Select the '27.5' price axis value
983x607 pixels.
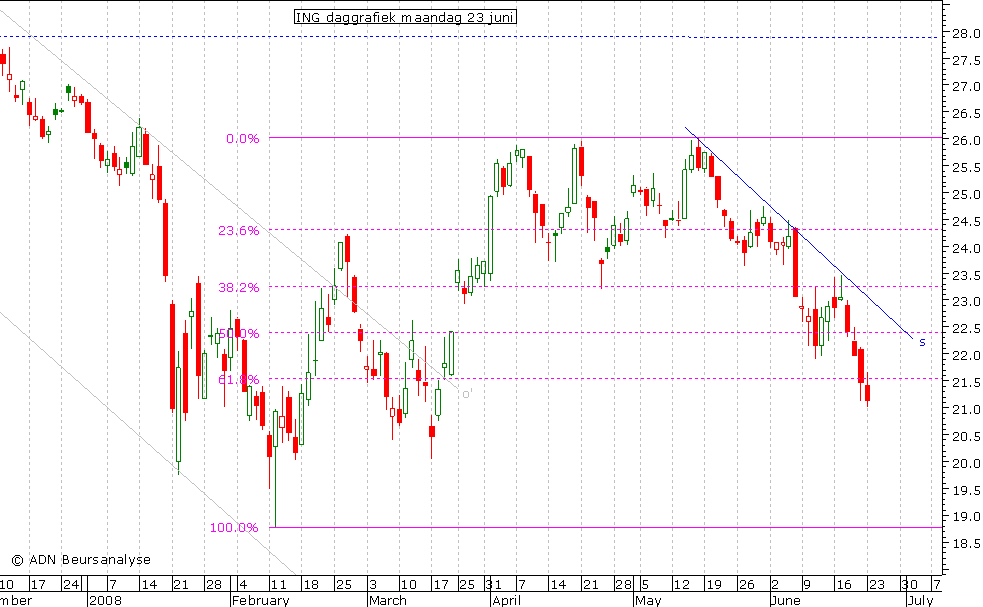coord(966,60)
